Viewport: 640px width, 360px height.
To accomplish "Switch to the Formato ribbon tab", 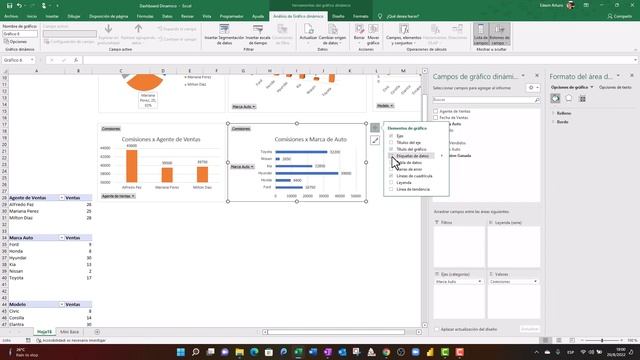I will [x=360, y=16].
